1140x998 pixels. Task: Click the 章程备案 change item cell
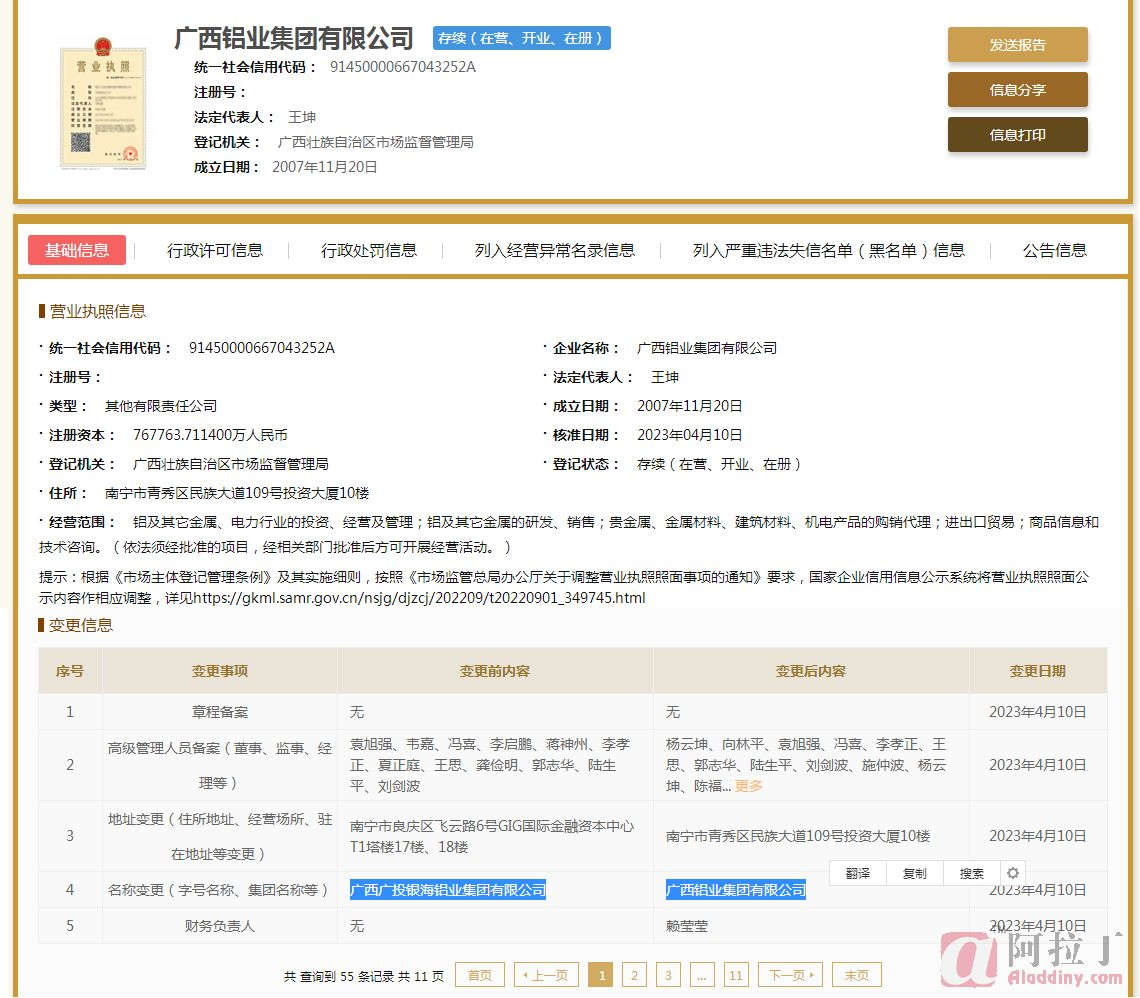[x=220, y=712]
